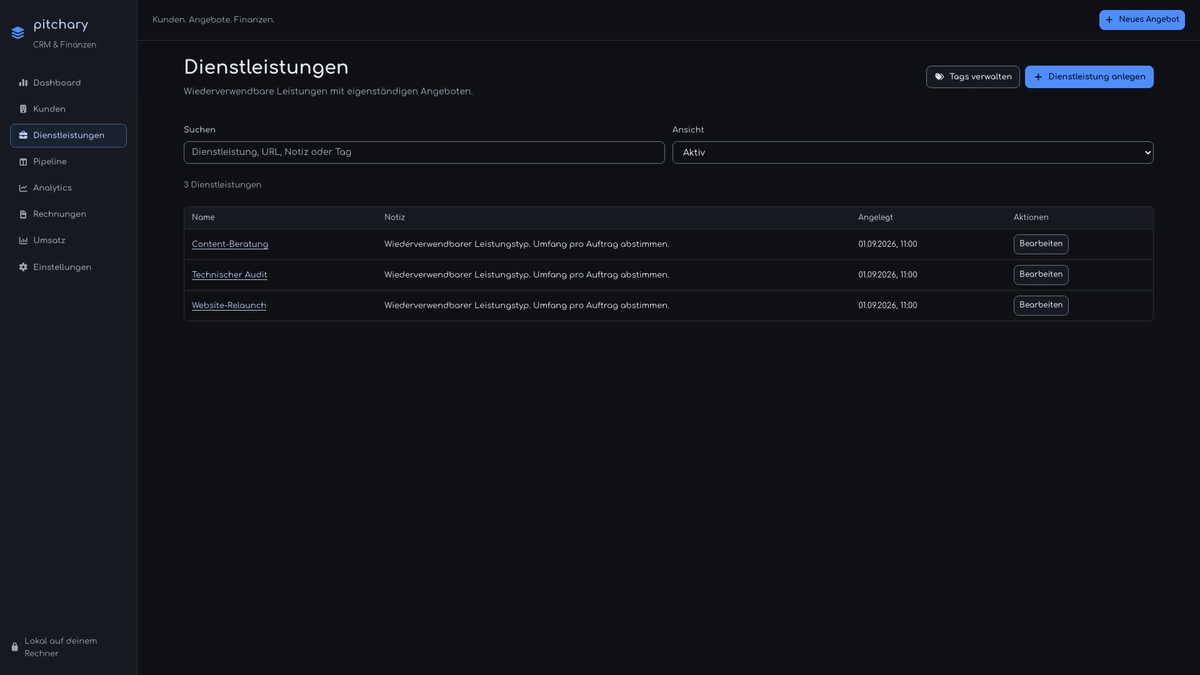Screen dimensions: 1200x675
Task: Open Rechnungen from the sidebar
Action: point(68,214)
